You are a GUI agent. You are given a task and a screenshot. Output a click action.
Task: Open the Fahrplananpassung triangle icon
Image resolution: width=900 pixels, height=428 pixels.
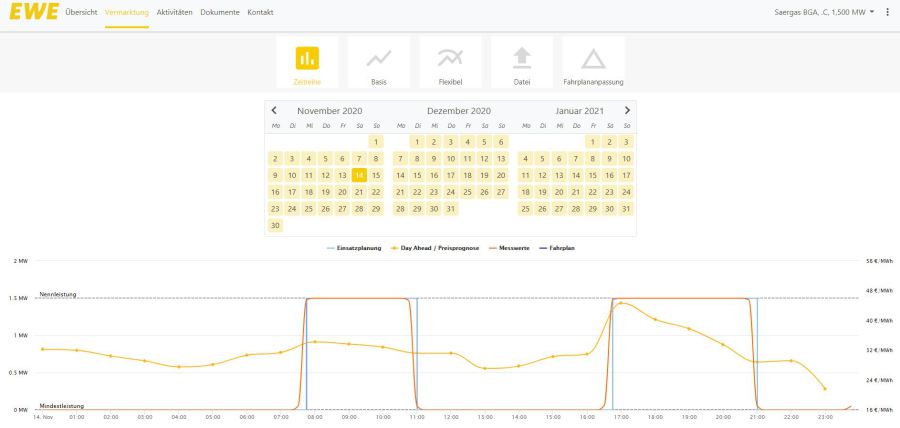click(593, 58)
